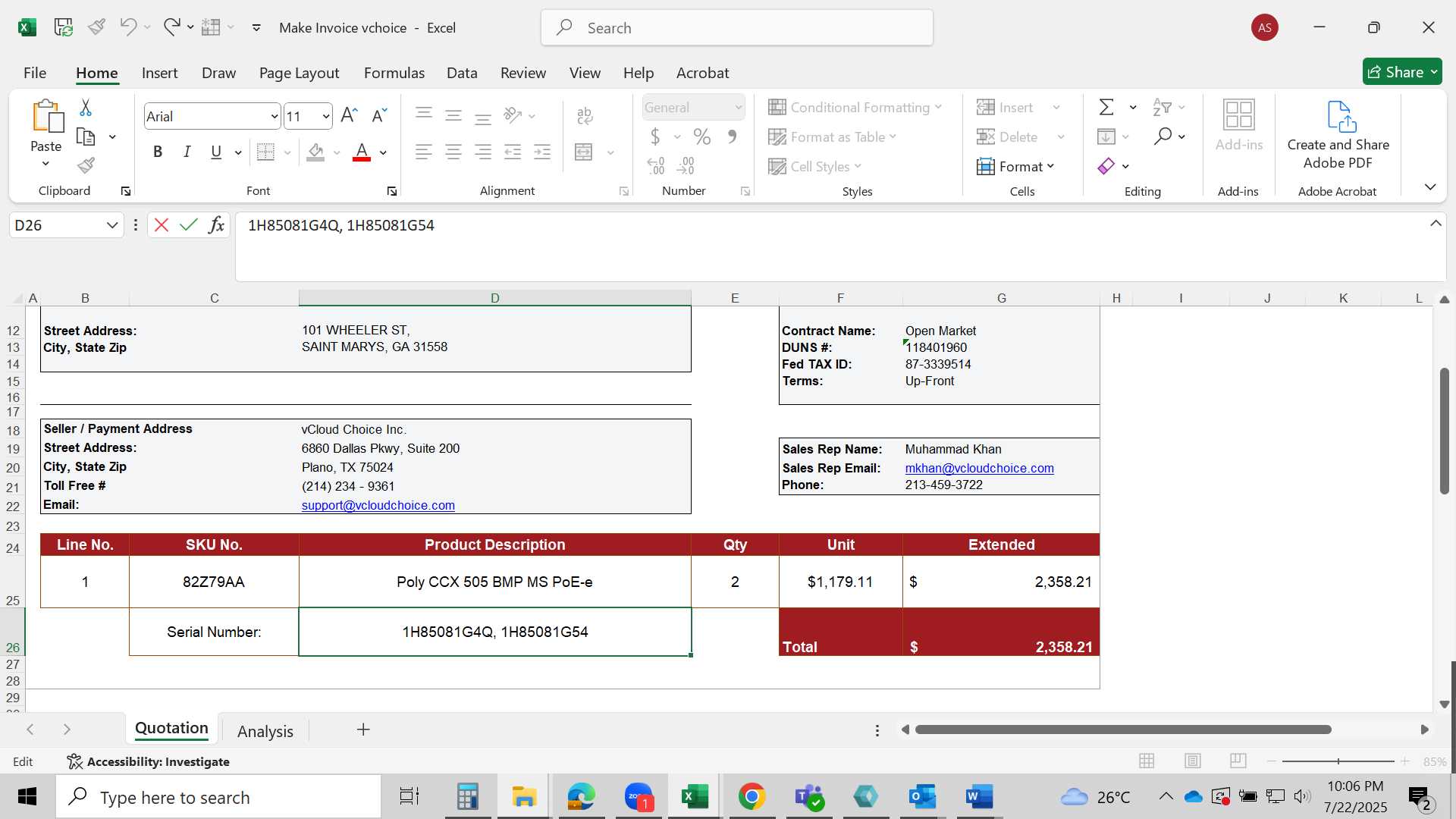Click Create and Share Adobe PDF
Viewport: 1456px width, 819px height.
[1338, 135]
